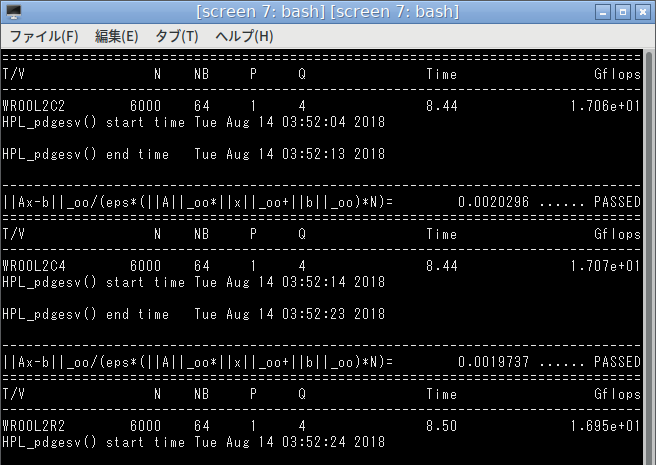The height and width of the screenshot is (465, 656).
Task: Open the 編集(E) menu
Action: click(x=116, y=36)
